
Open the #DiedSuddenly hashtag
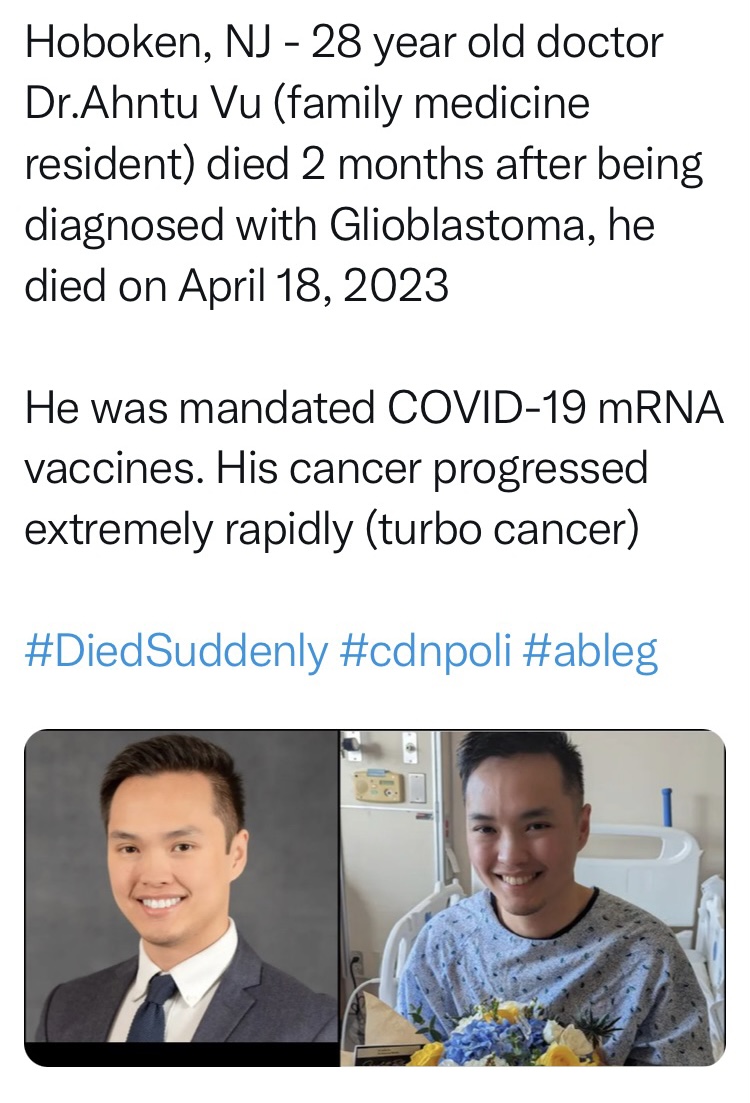click(x=176, y=650)
